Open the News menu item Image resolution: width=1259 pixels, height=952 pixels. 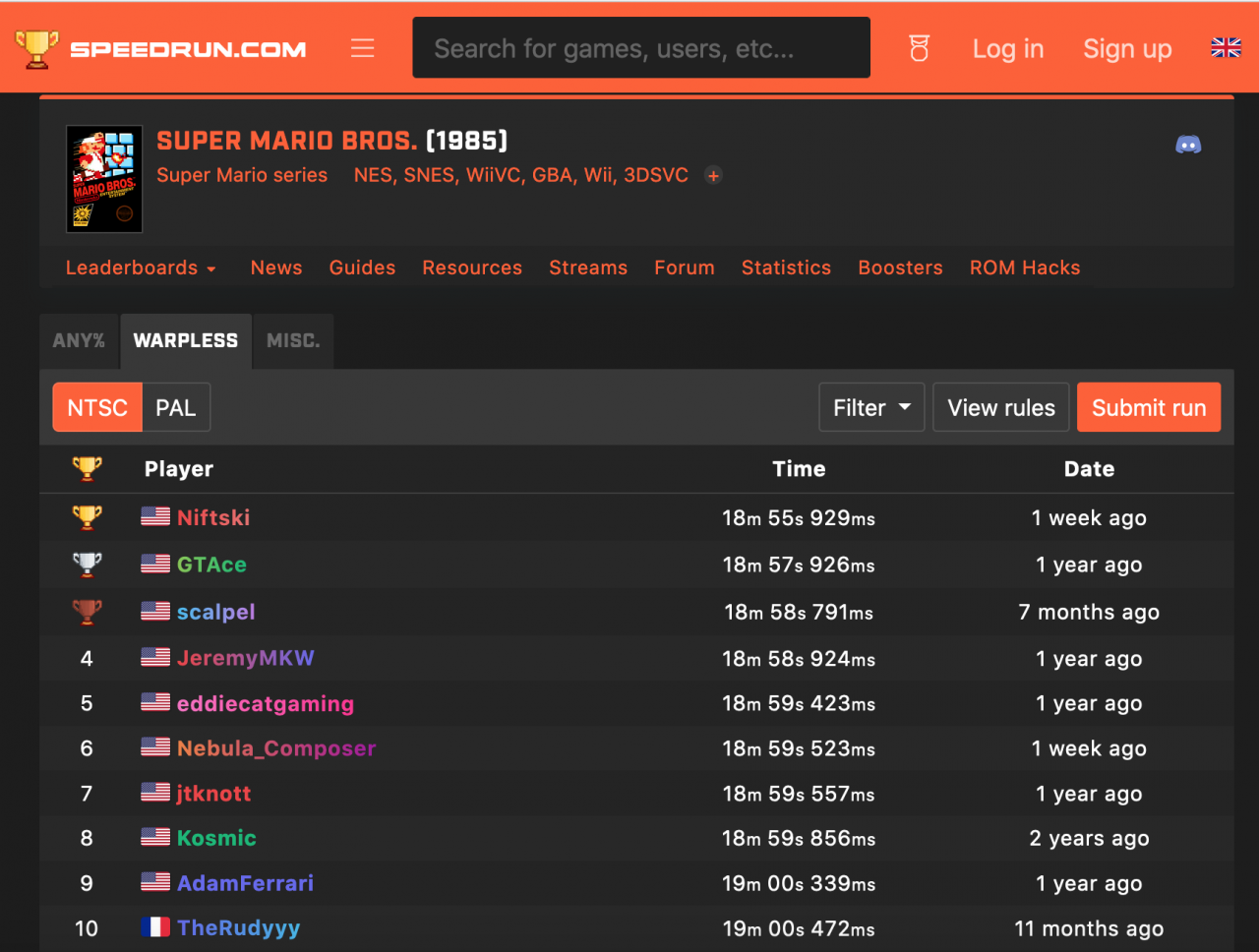click(x=276, y=268)
